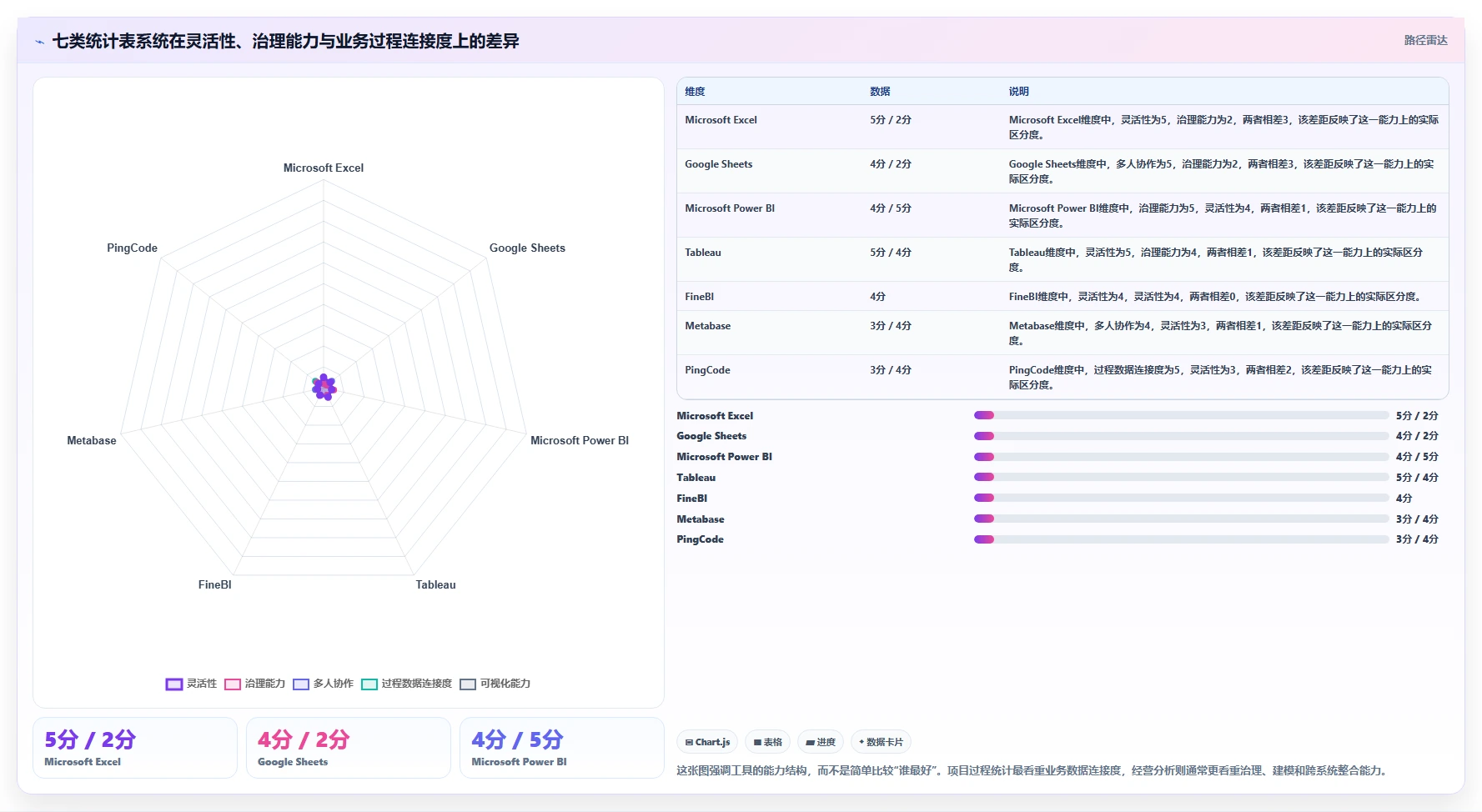The image size is (1482, 812).
Task: Click the 4分 / 2分 cell in Google Sheets row
Action: tap(891, 164)
